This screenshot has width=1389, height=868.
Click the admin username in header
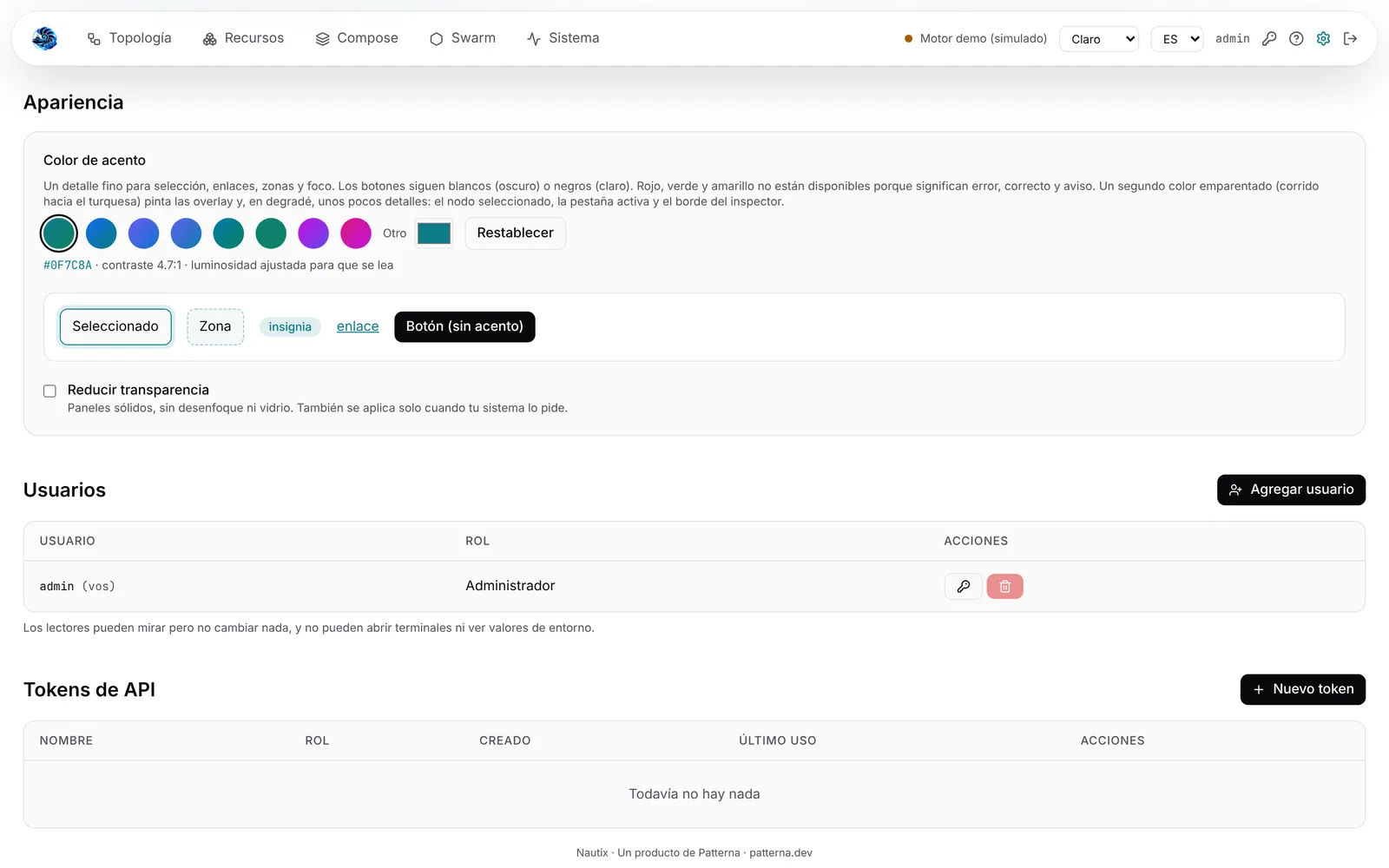coord(1233,38)
